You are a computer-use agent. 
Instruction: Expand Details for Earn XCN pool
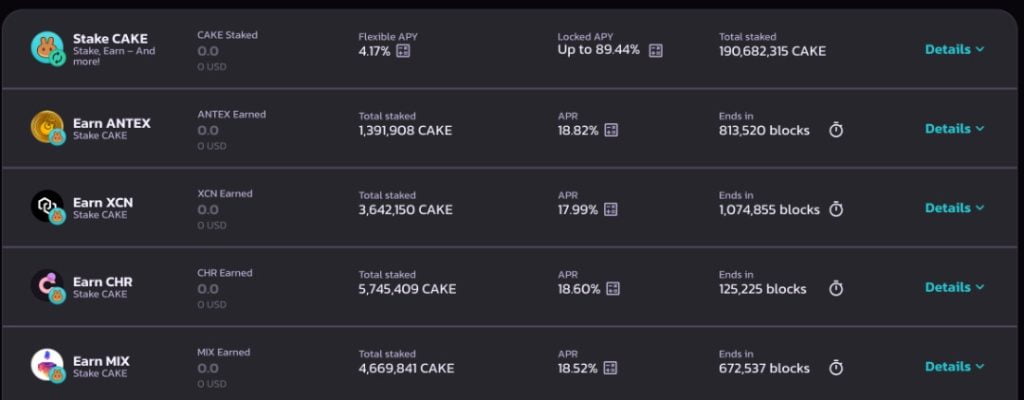point(954,208)
